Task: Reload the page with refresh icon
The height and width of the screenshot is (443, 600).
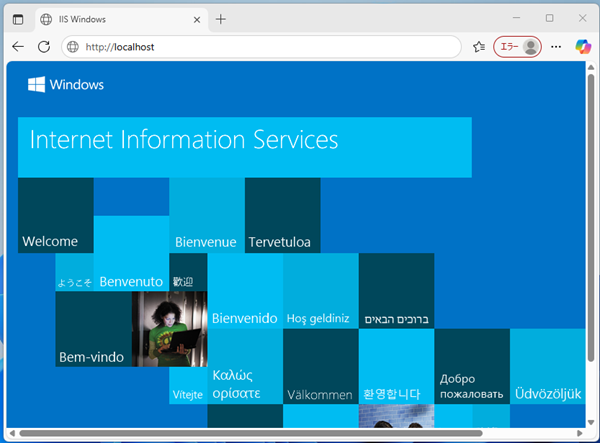Action: (44, 47)
